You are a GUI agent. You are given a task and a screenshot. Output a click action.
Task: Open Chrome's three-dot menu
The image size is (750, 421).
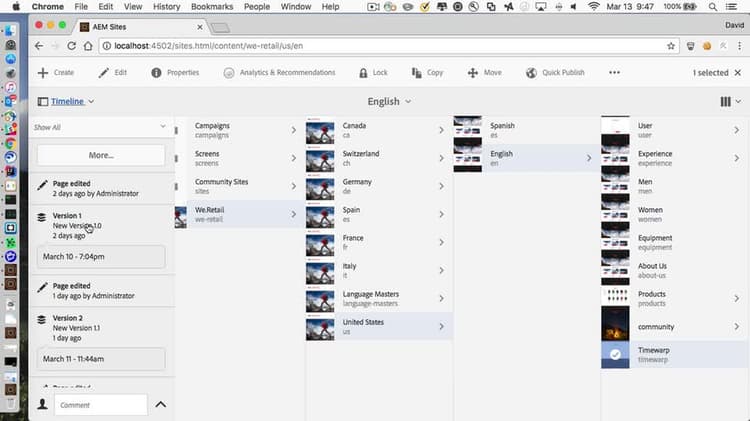[x=739, y=46]
